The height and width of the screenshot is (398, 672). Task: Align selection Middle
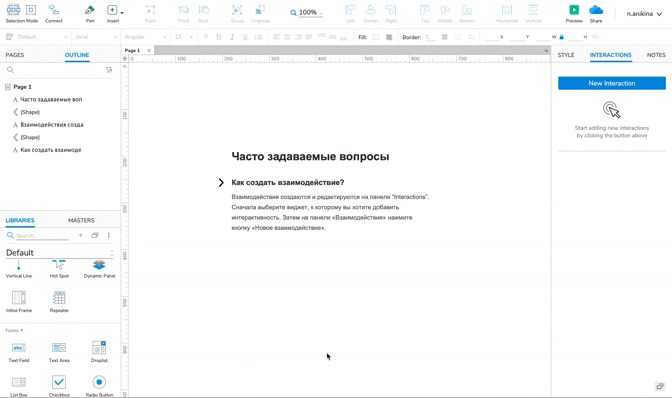coord(445,10)
